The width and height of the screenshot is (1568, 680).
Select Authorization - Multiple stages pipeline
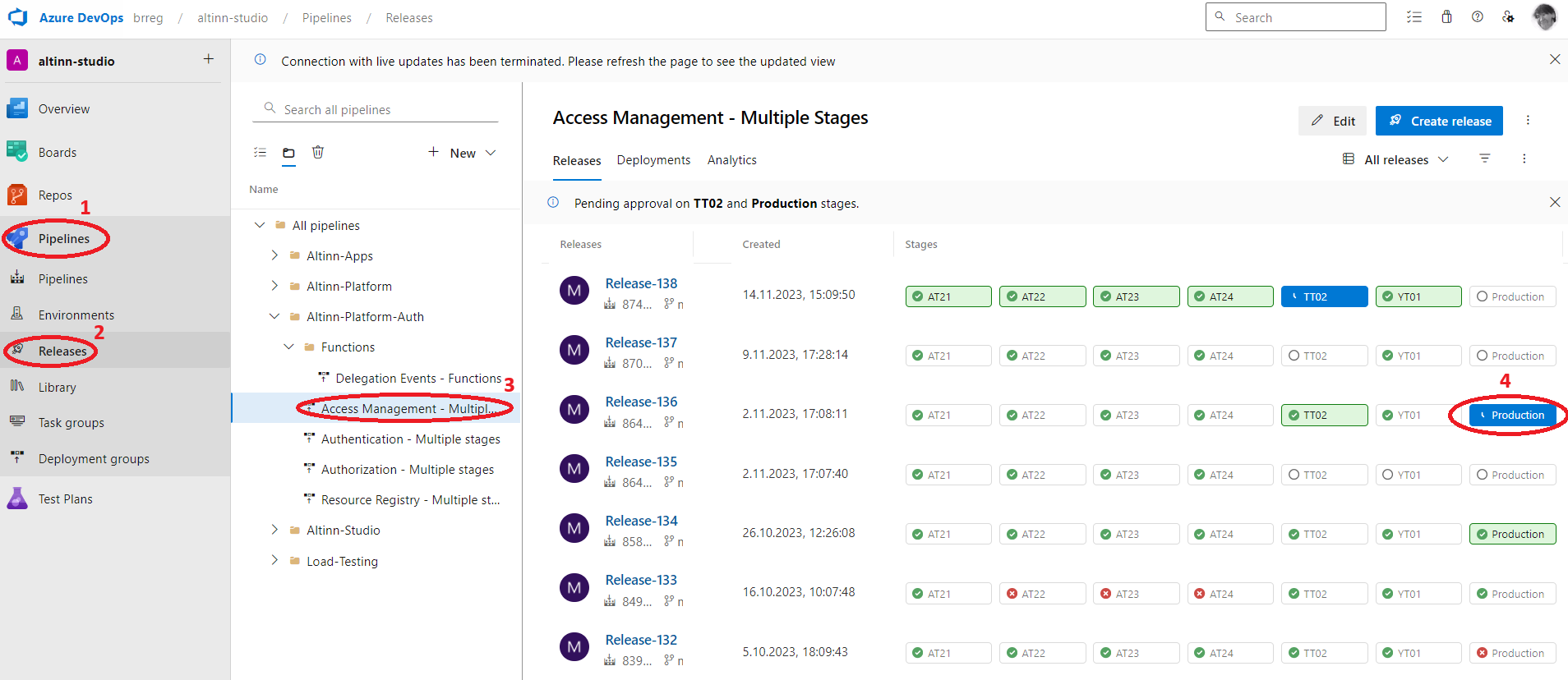click(x=407, y=469)
